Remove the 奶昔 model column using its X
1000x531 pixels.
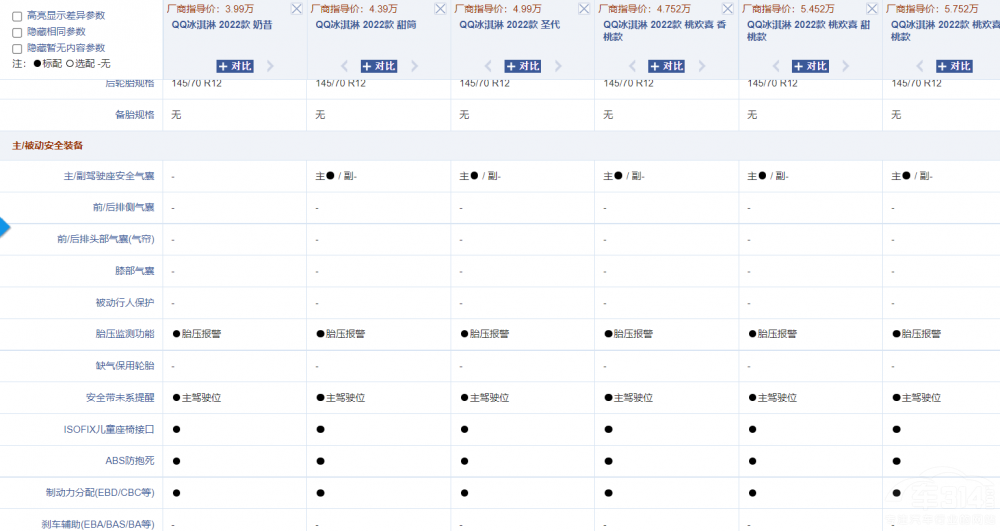(296, 8)
